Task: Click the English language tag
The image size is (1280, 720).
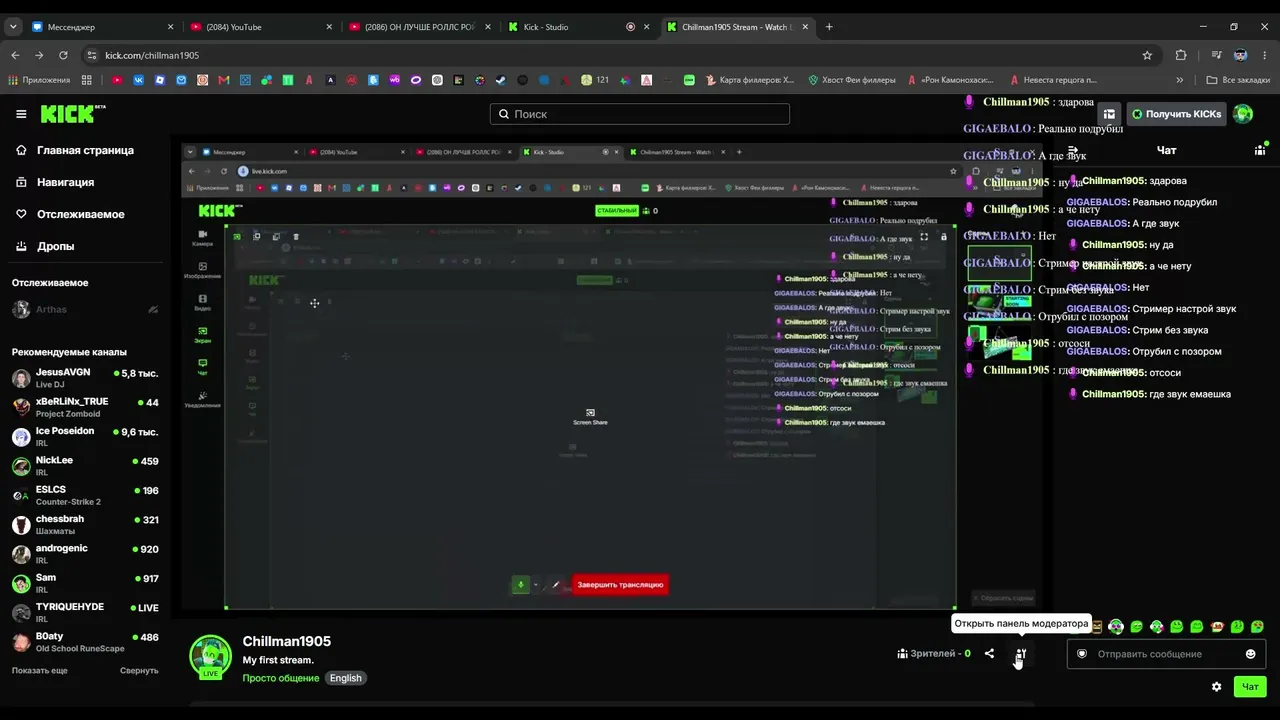Action: tap(346, 678)
